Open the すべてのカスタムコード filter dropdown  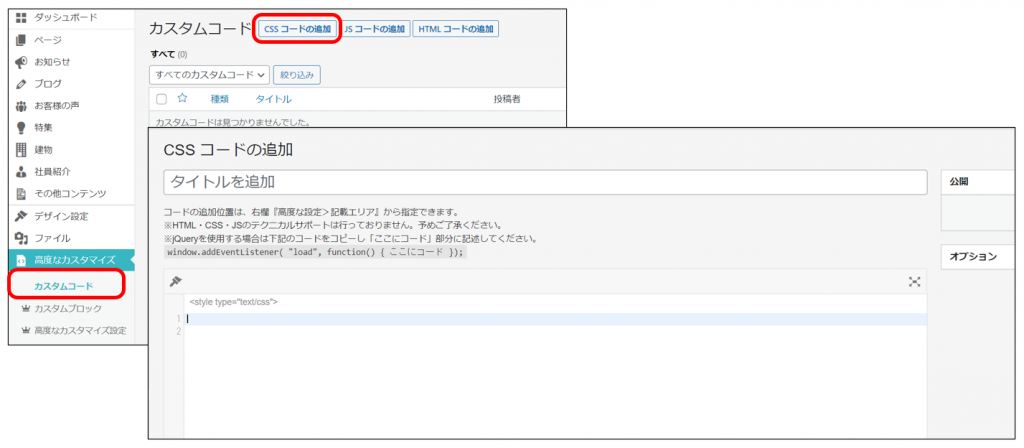(209, 75)
